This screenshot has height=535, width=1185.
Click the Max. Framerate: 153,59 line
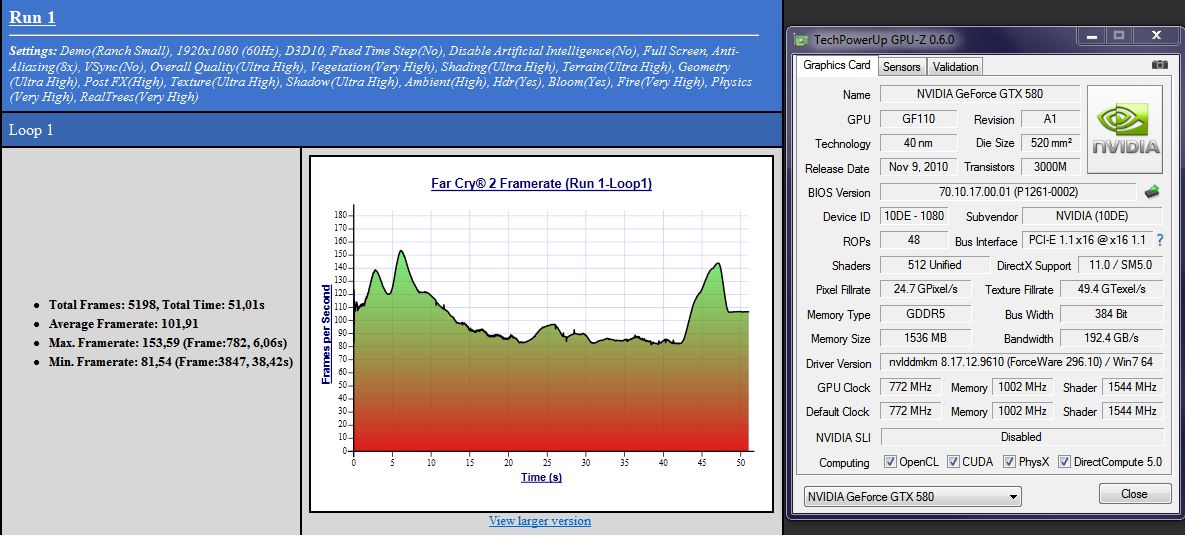(x=169, y=343)
